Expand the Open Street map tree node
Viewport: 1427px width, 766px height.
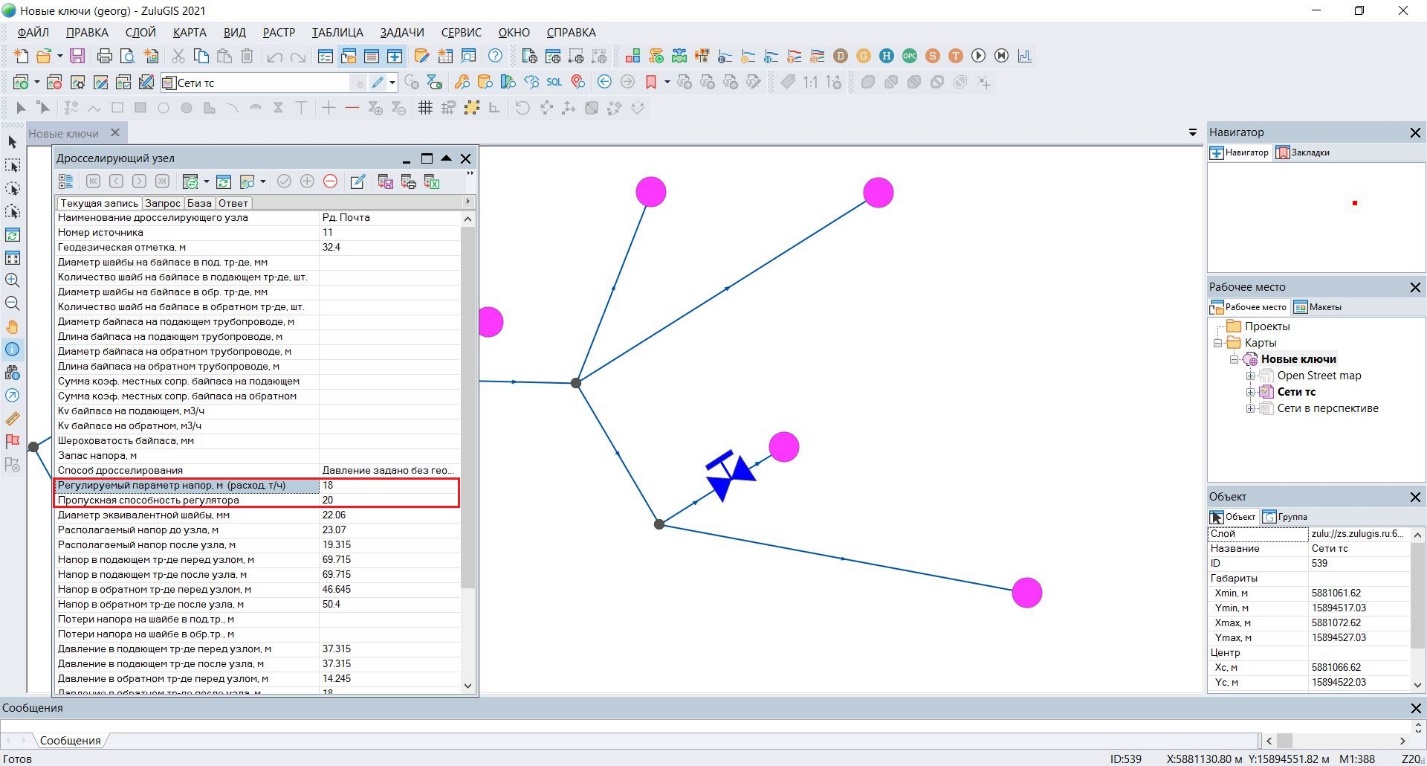point(1250,376)
